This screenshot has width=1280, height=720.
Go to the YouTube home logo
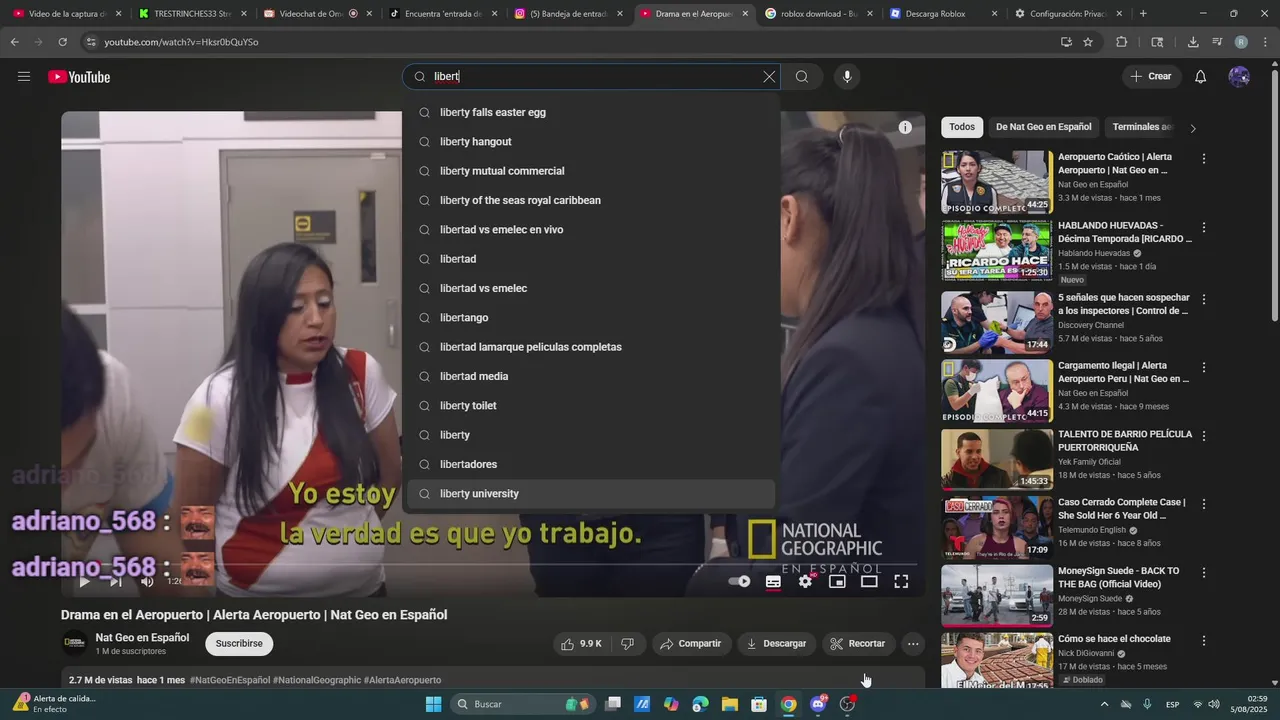pyautogui.click(x=79, y=77)
